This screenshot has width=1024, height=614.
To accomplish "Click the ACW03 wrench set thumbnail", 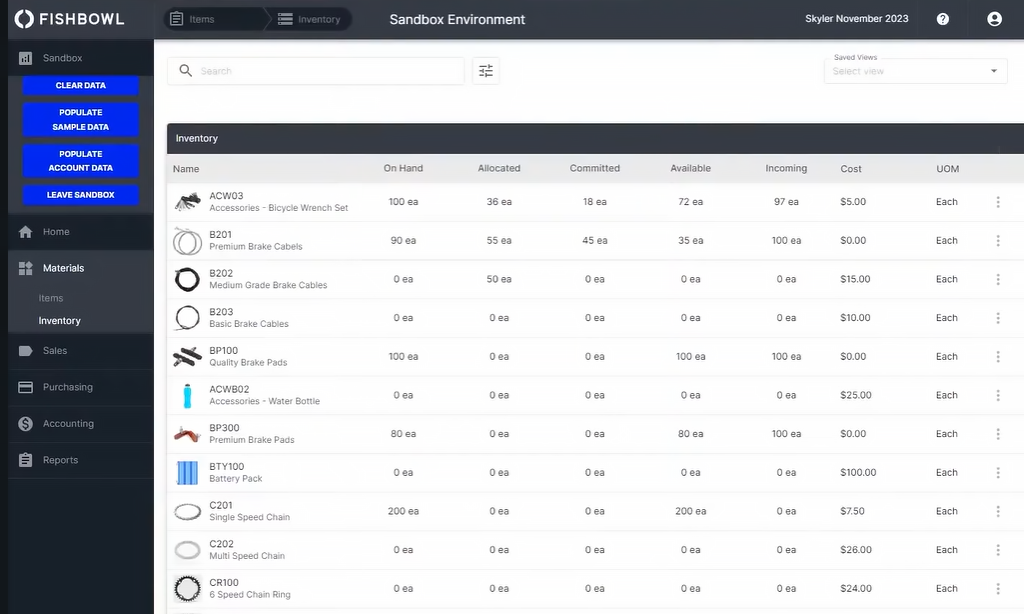I will coord(187,202).
